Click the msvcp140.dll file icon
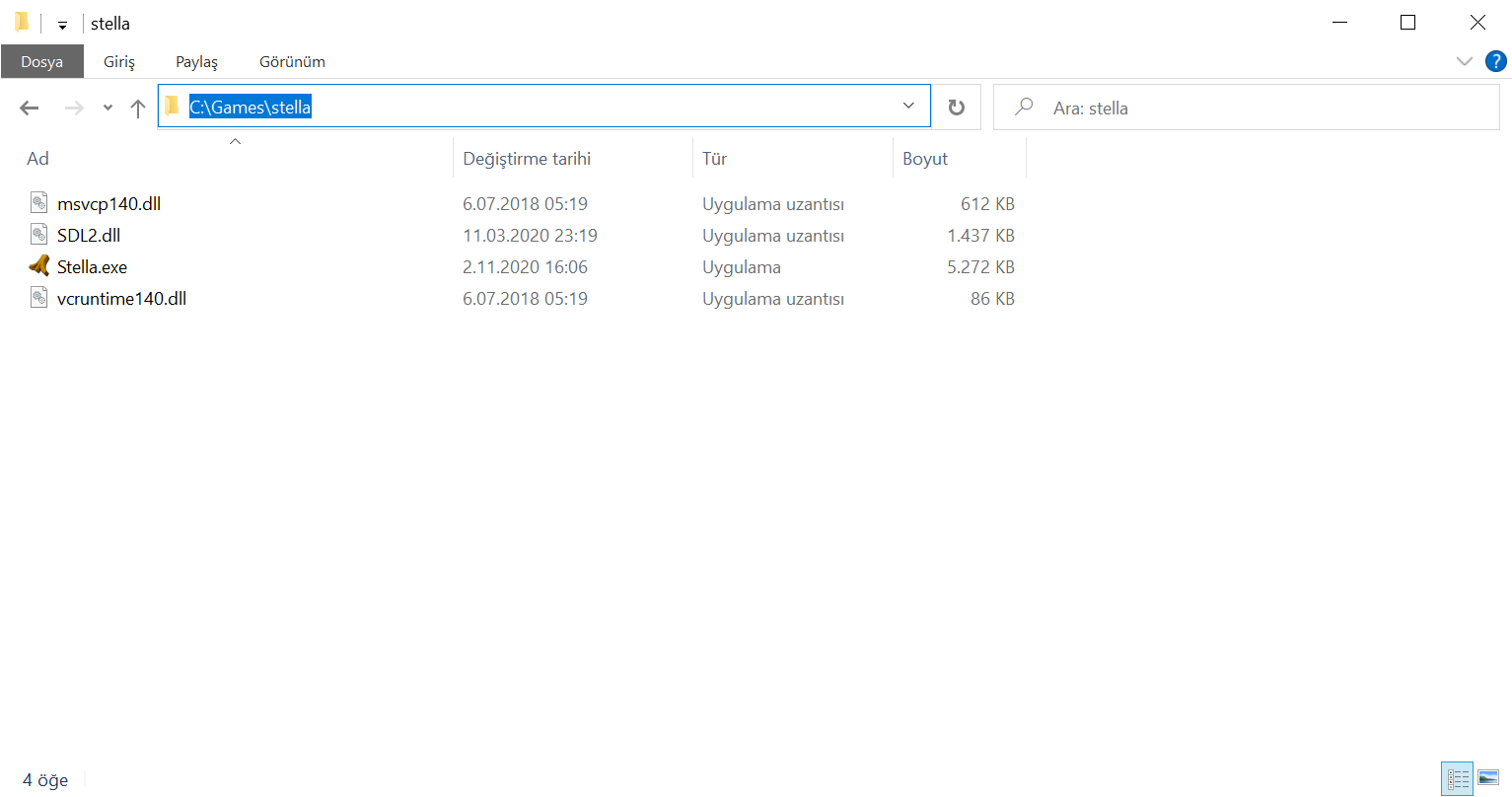The image size is (1512, 797). [38, 203]
